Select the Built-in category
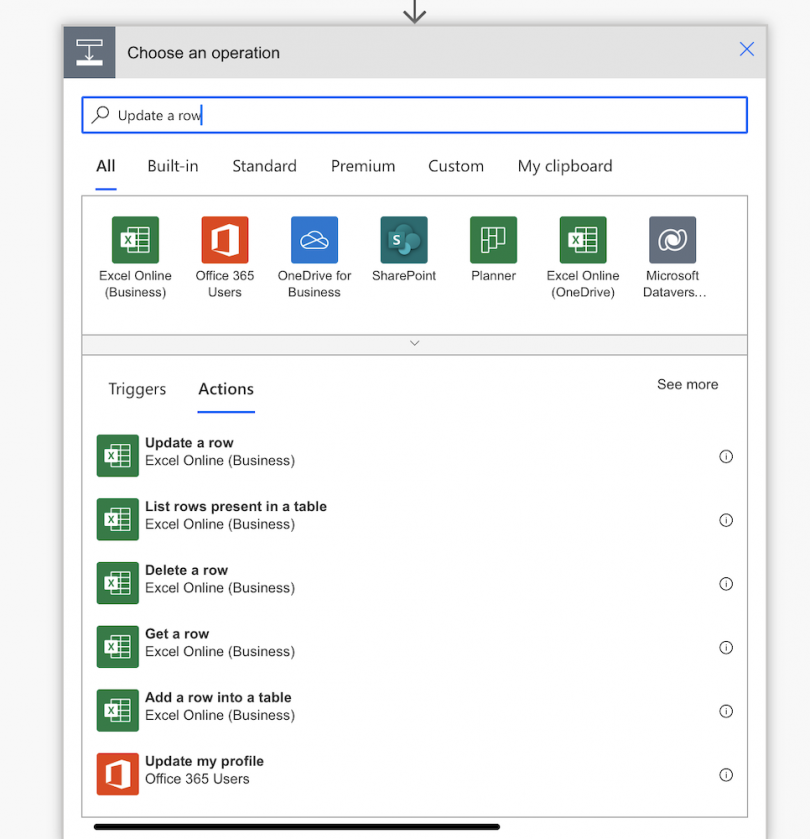Viewport: 810px width, 839px height. [172, 166]
